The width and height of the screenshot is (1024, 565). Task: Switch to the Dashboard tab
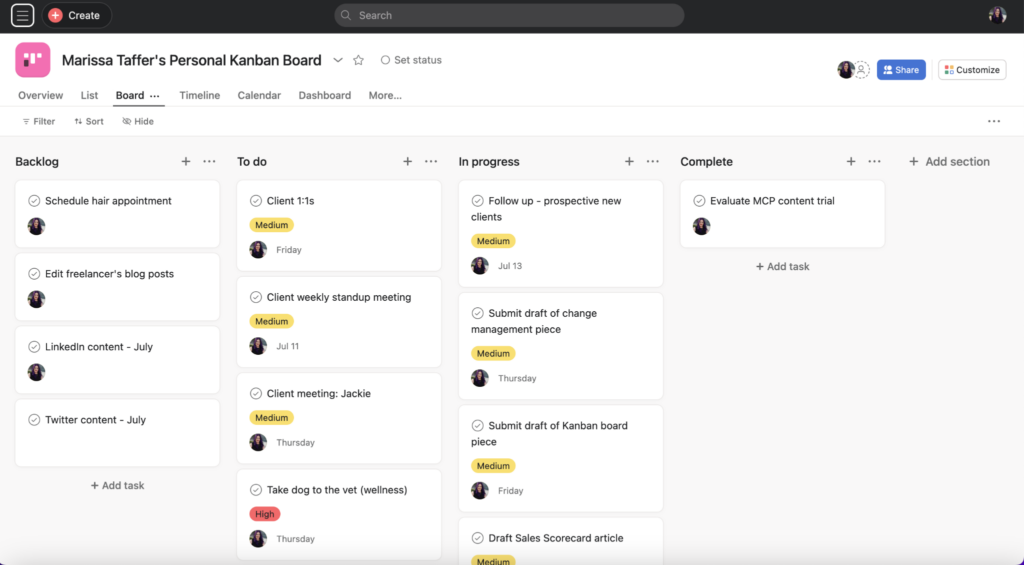click(325, 95)
